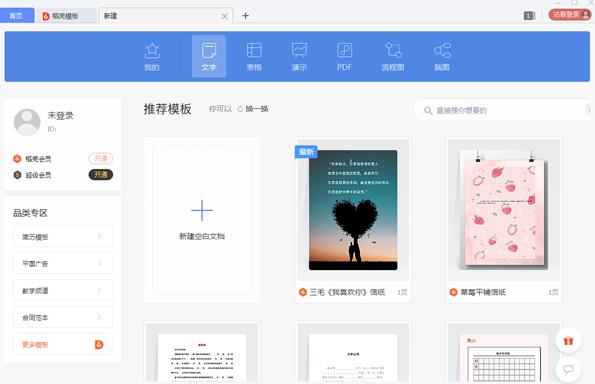Click the orange 稻壳会员 badge icon
This screenshot has width=595, height=384.
pyautogui.click(x=17, y=159)
